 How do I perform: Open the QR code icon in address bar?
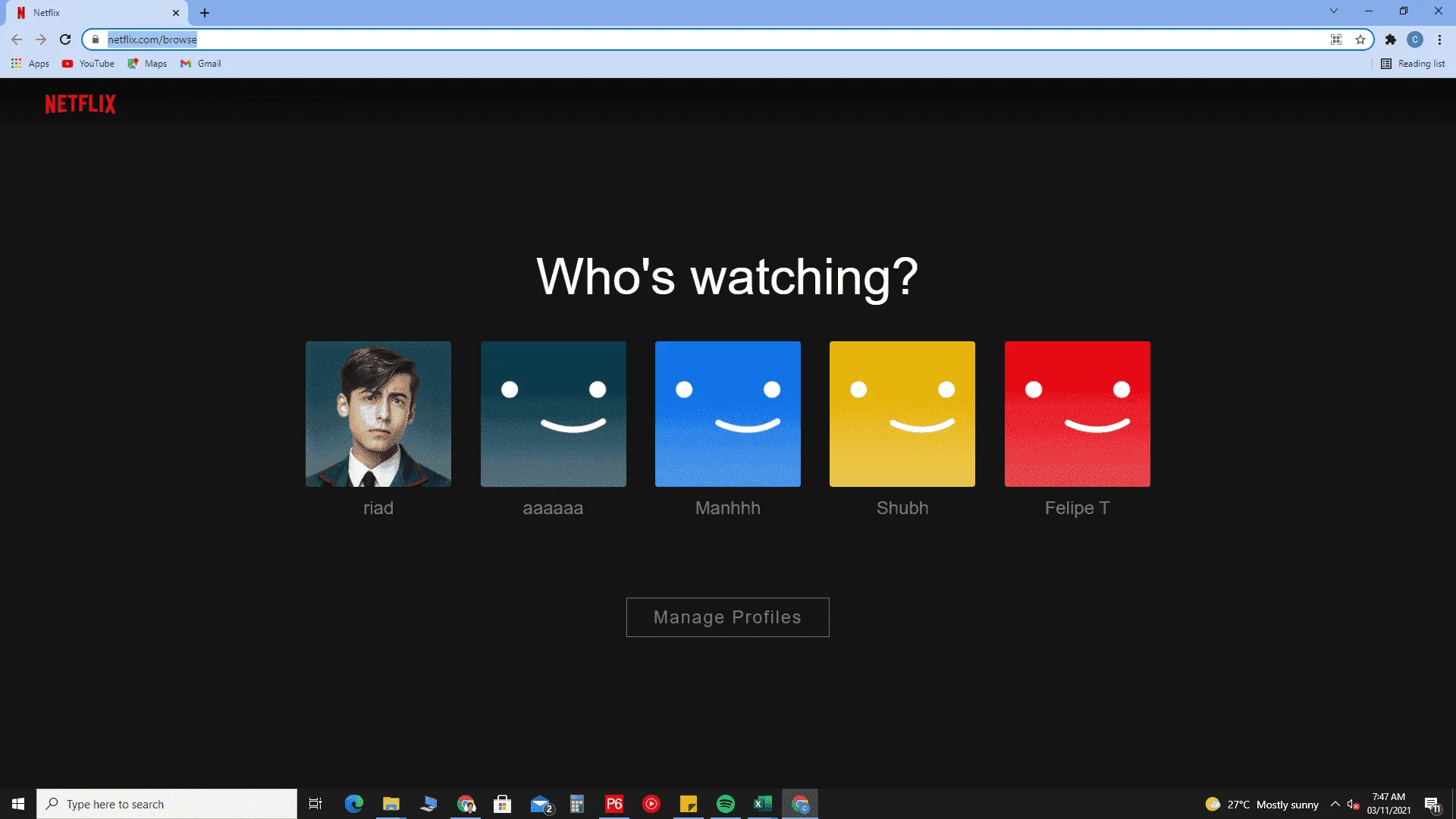click(x=1336, y=39)
